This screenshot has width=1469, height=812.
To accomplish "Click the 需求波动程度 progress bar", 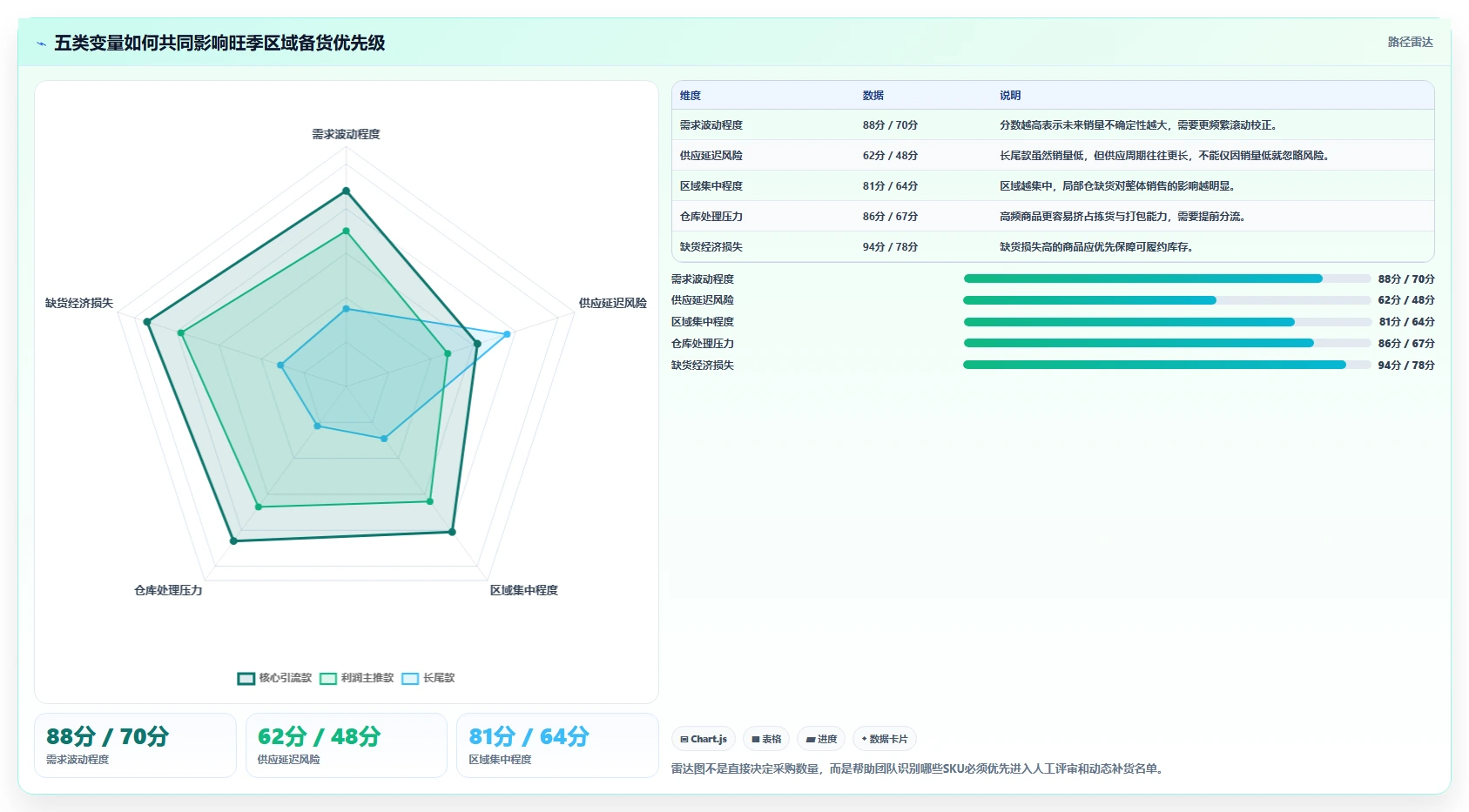I will click(x=1167, y=278).
